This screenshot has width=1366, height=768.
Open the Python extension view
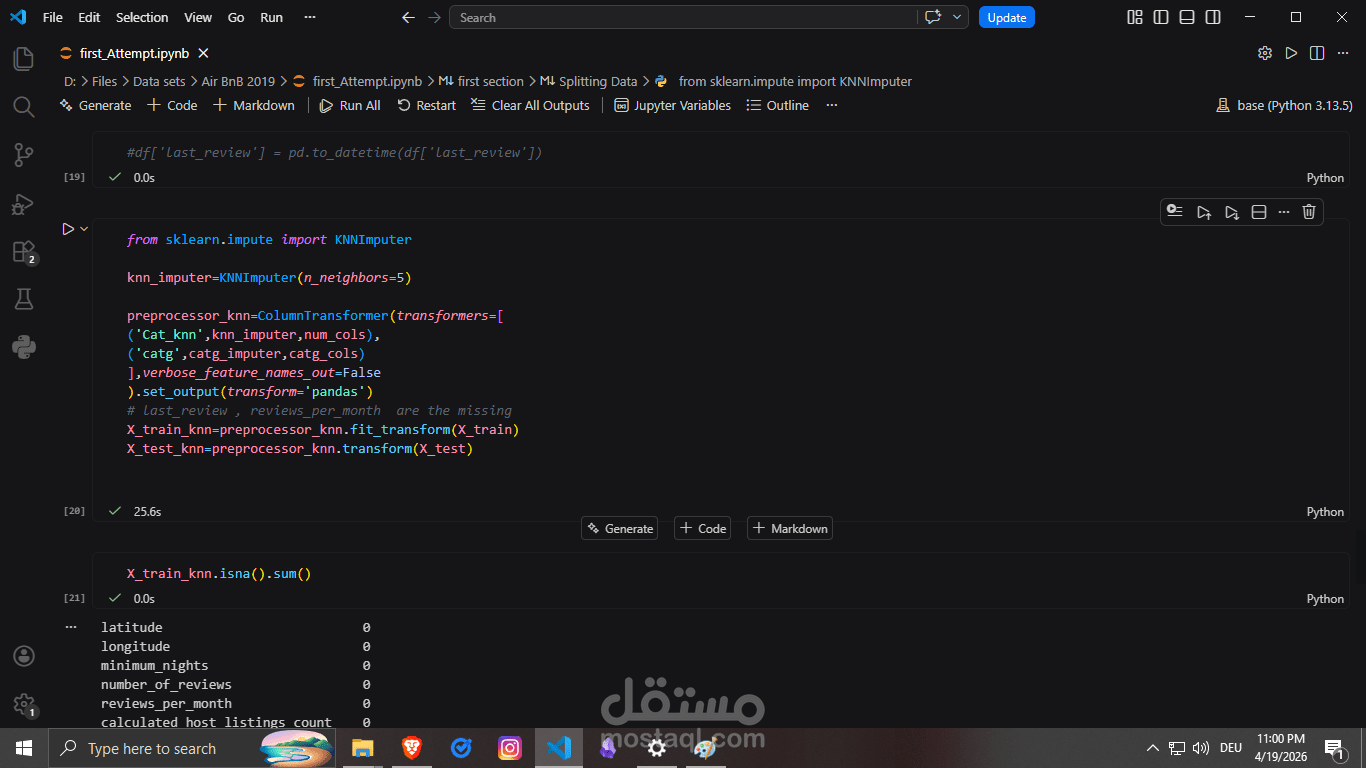(x=24, y=347)
